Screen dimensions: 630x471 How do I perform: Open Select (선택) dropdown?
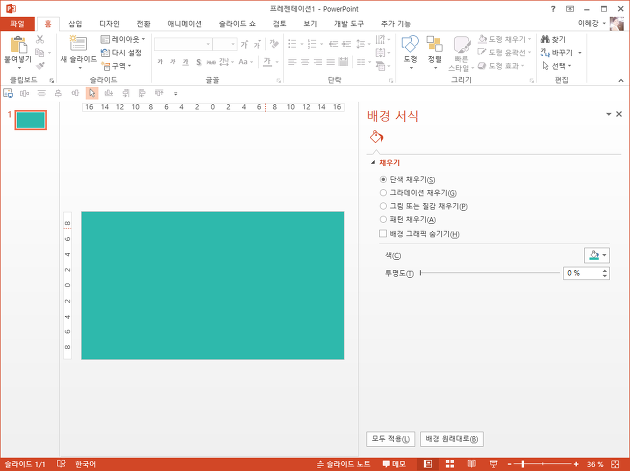coord(556,66)
